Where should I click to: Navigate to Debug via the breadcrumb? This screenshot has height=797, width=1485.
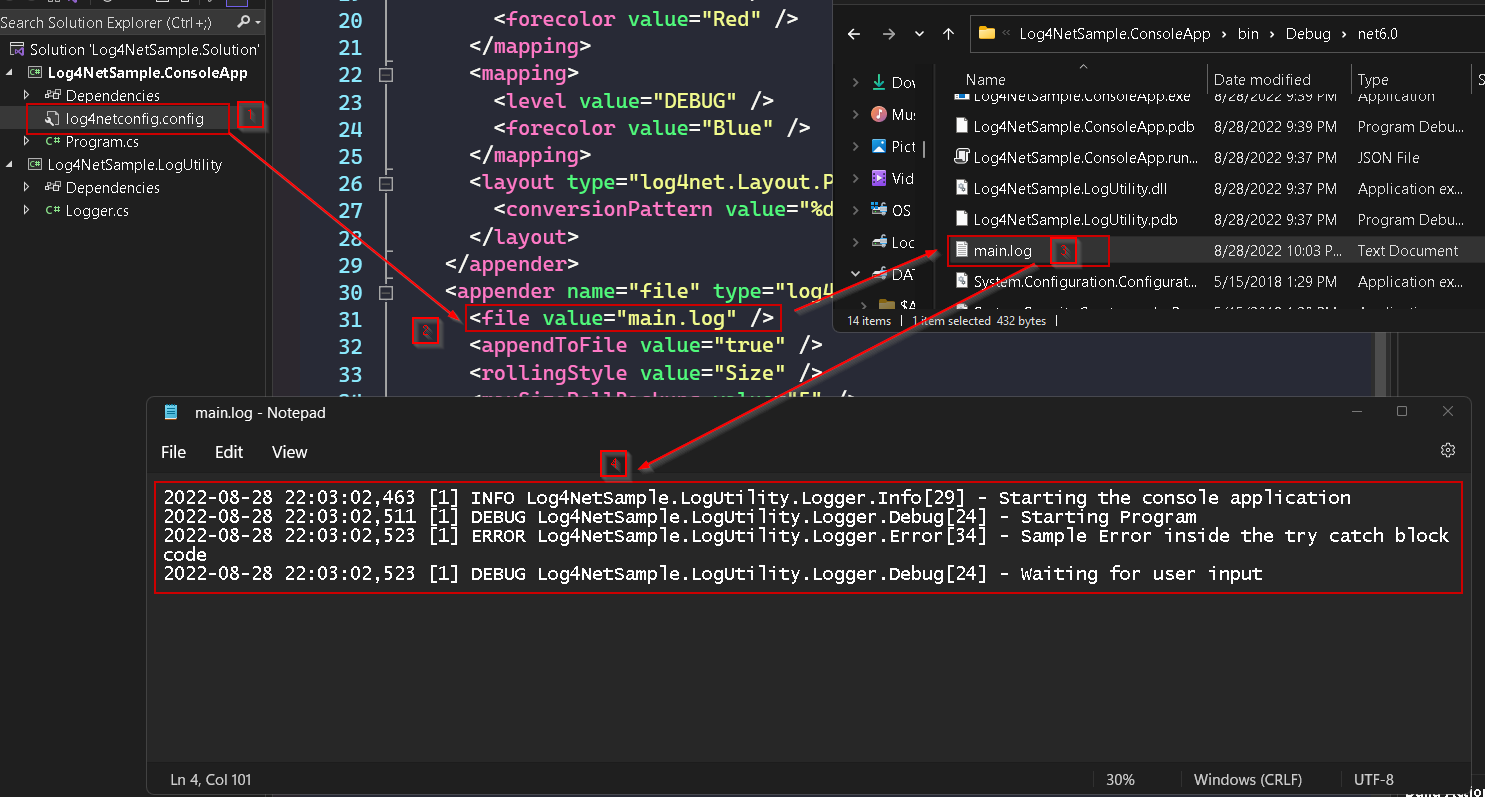point(1308,33)
